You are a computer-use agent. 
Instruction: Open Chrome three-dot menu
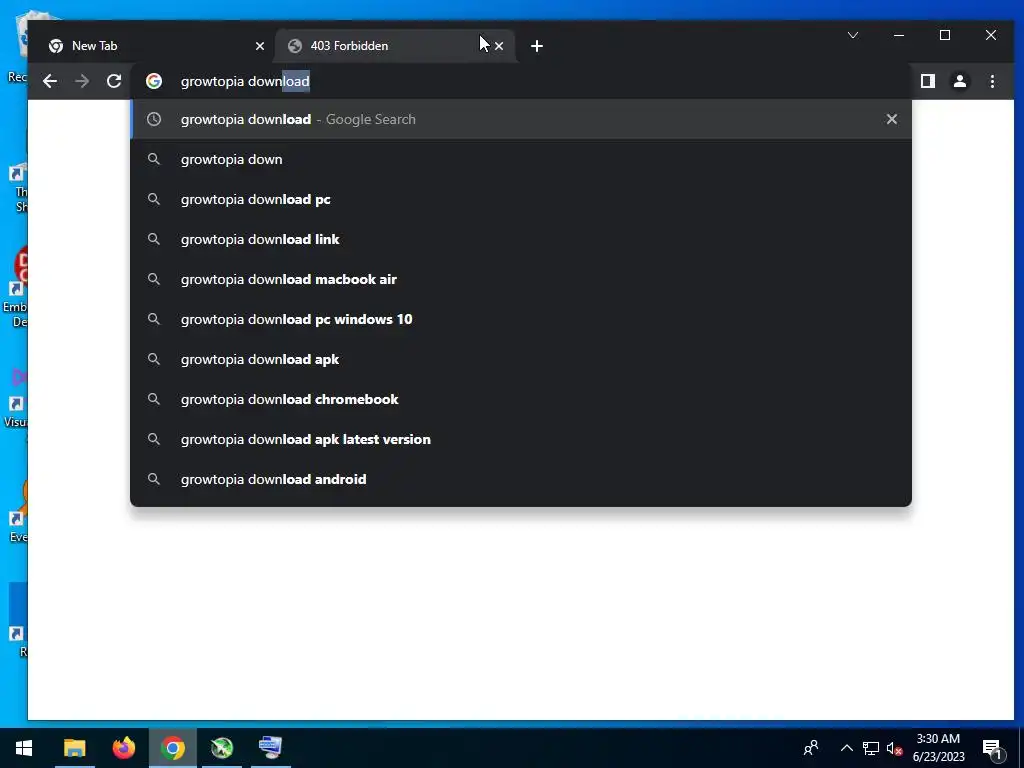(x=992, y=81)
